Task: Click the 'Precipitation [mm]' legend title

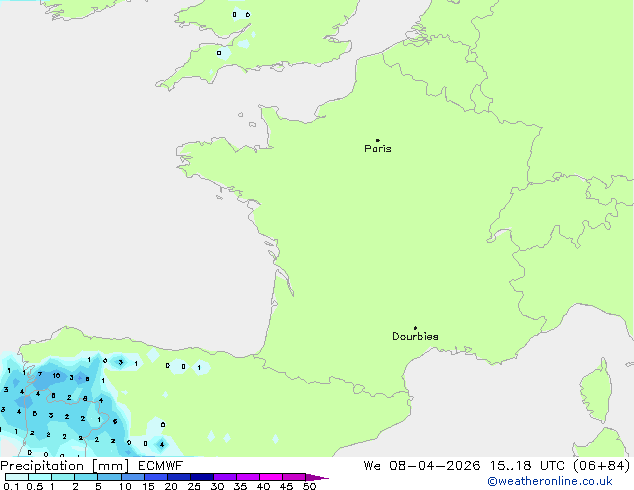Action: 65,466
